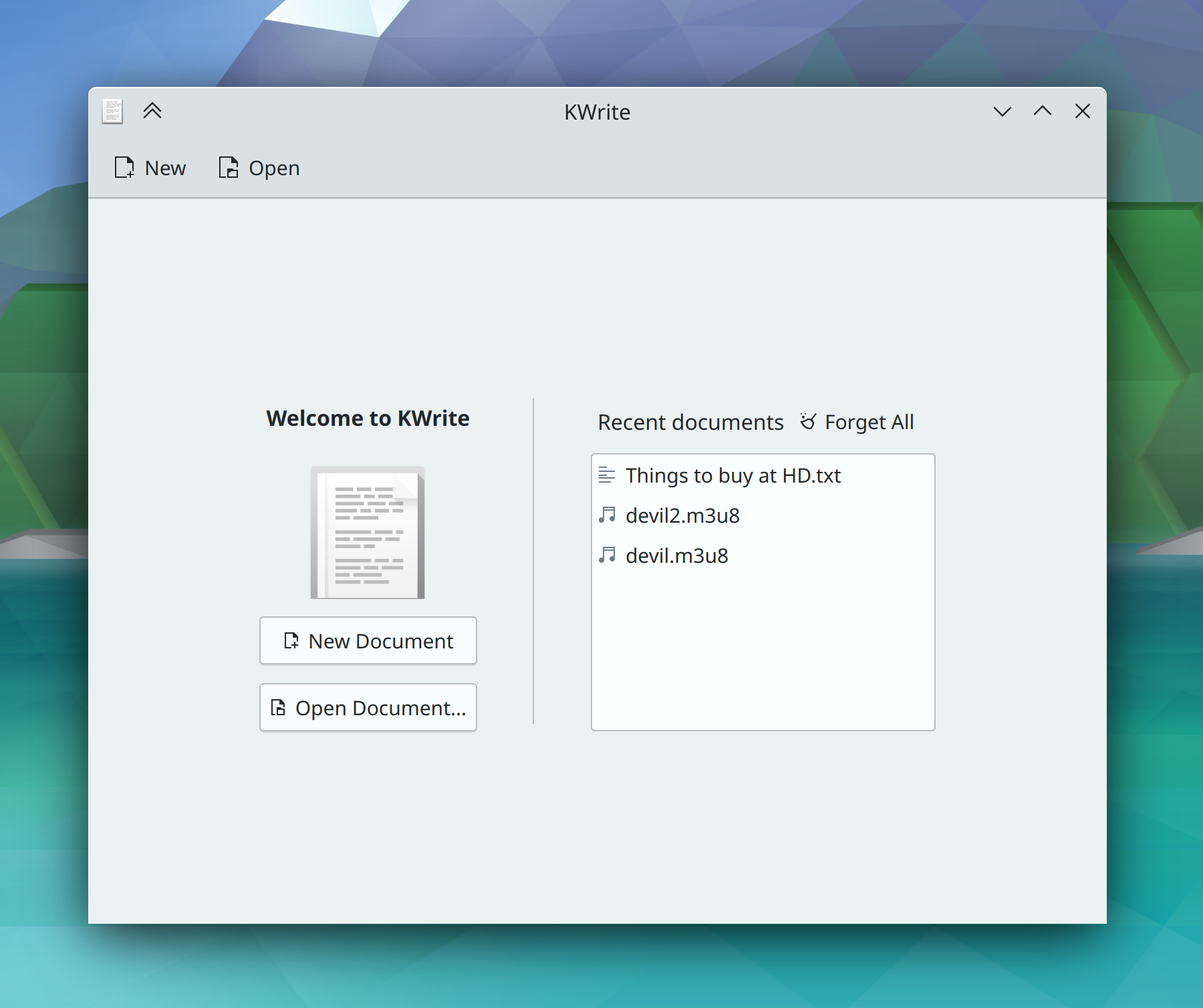Click the KWrite app icon in title bar
This screenshot has height=1008, width=1203.
point(112,112)
